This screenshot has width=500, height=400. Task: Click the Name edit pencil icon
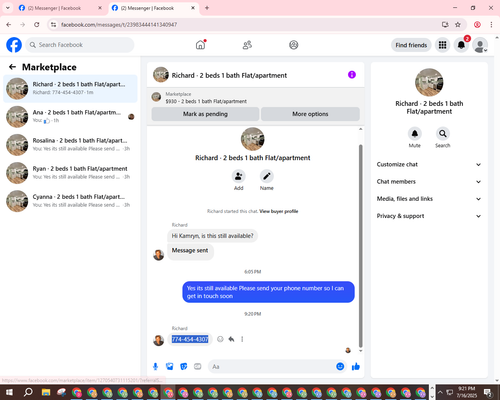(267, 176)
